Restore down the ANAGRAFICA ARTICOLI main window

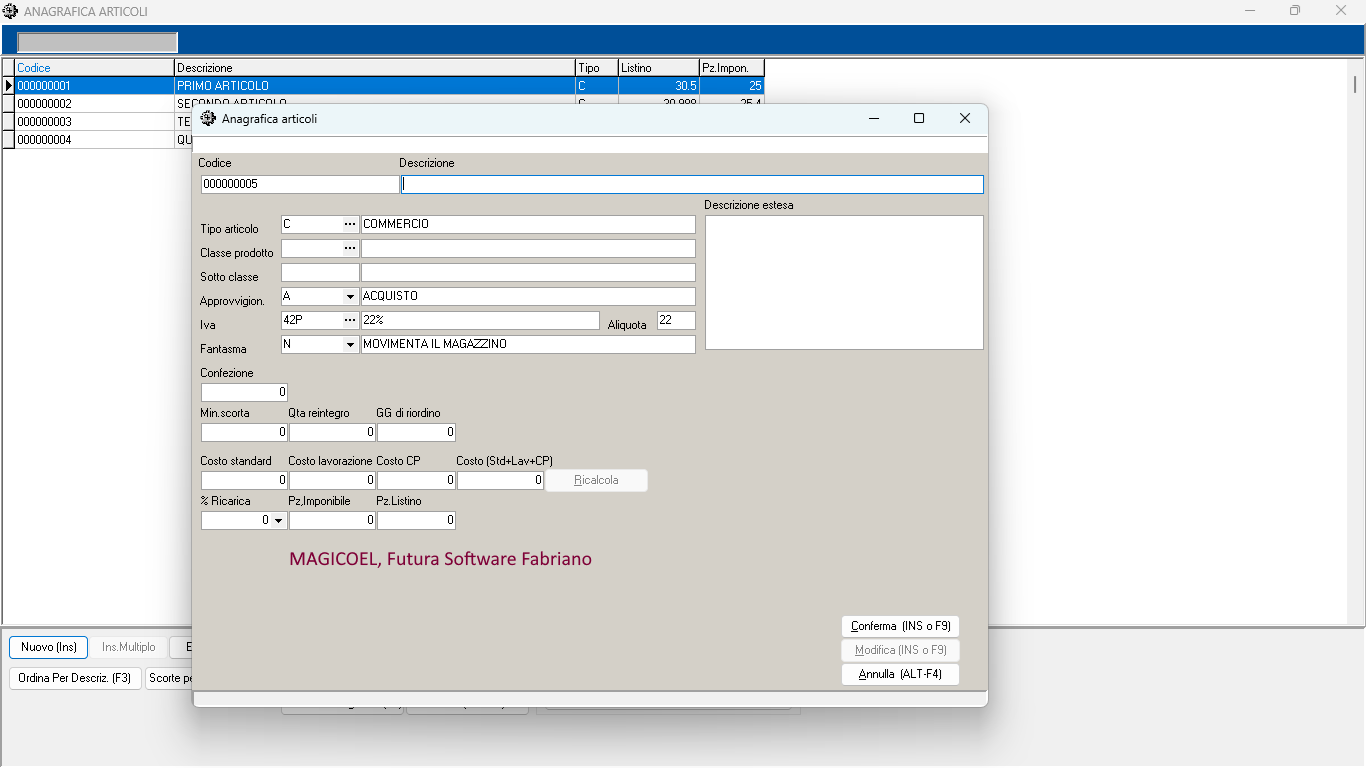point(1295,11)
